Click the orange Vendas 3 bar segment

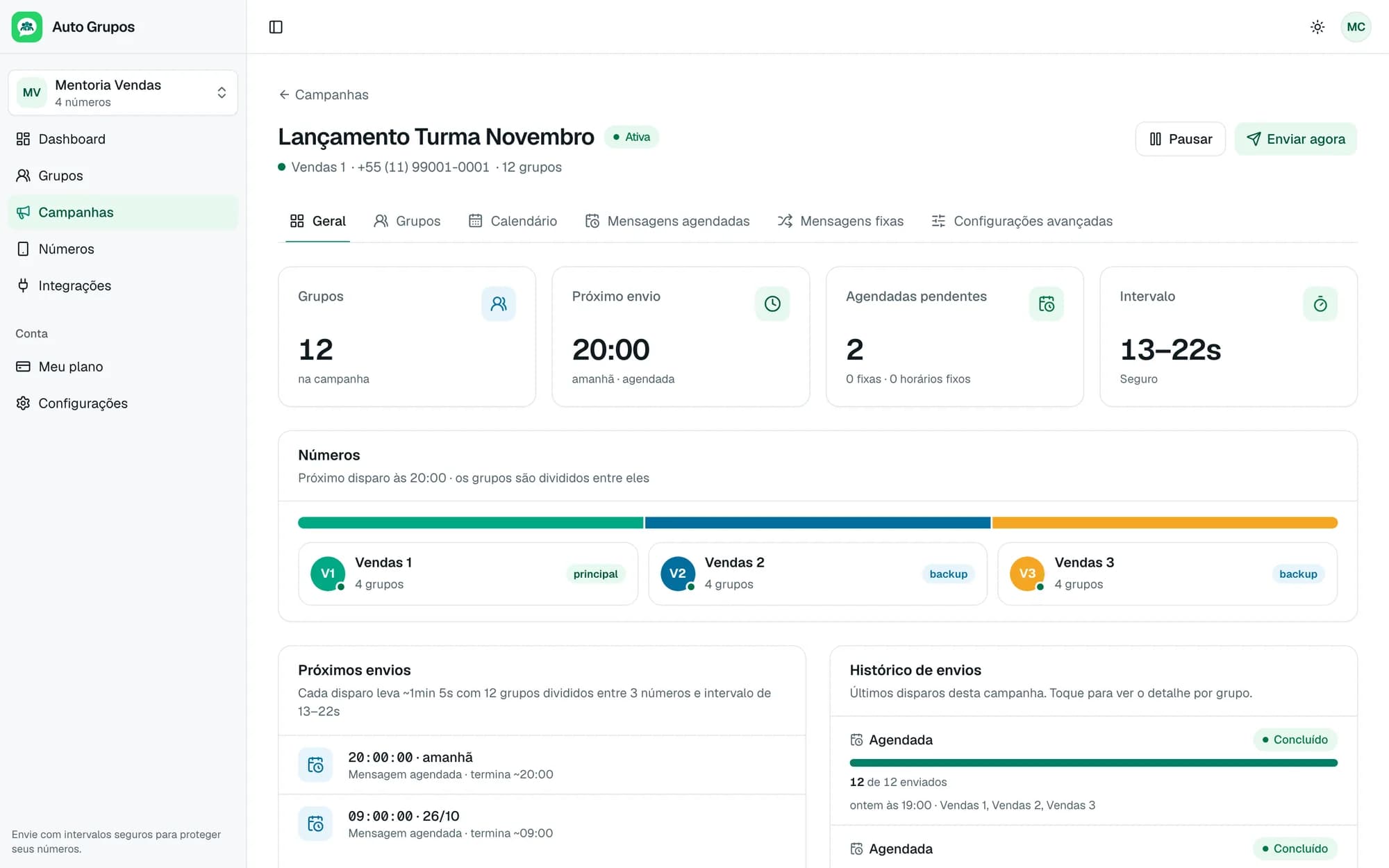[x=1165, y=523]
